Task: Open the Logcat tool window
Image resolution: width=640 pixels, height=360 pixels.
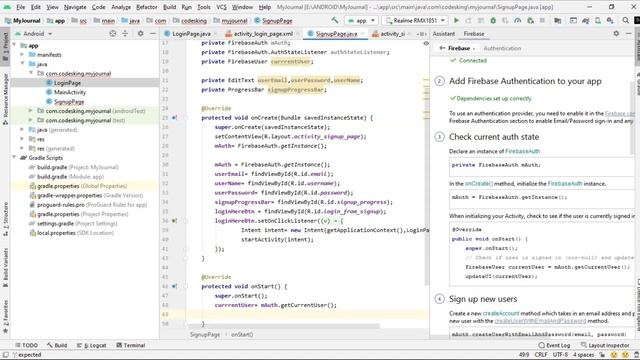Action: pyautogui.click(x=91, y=345)
